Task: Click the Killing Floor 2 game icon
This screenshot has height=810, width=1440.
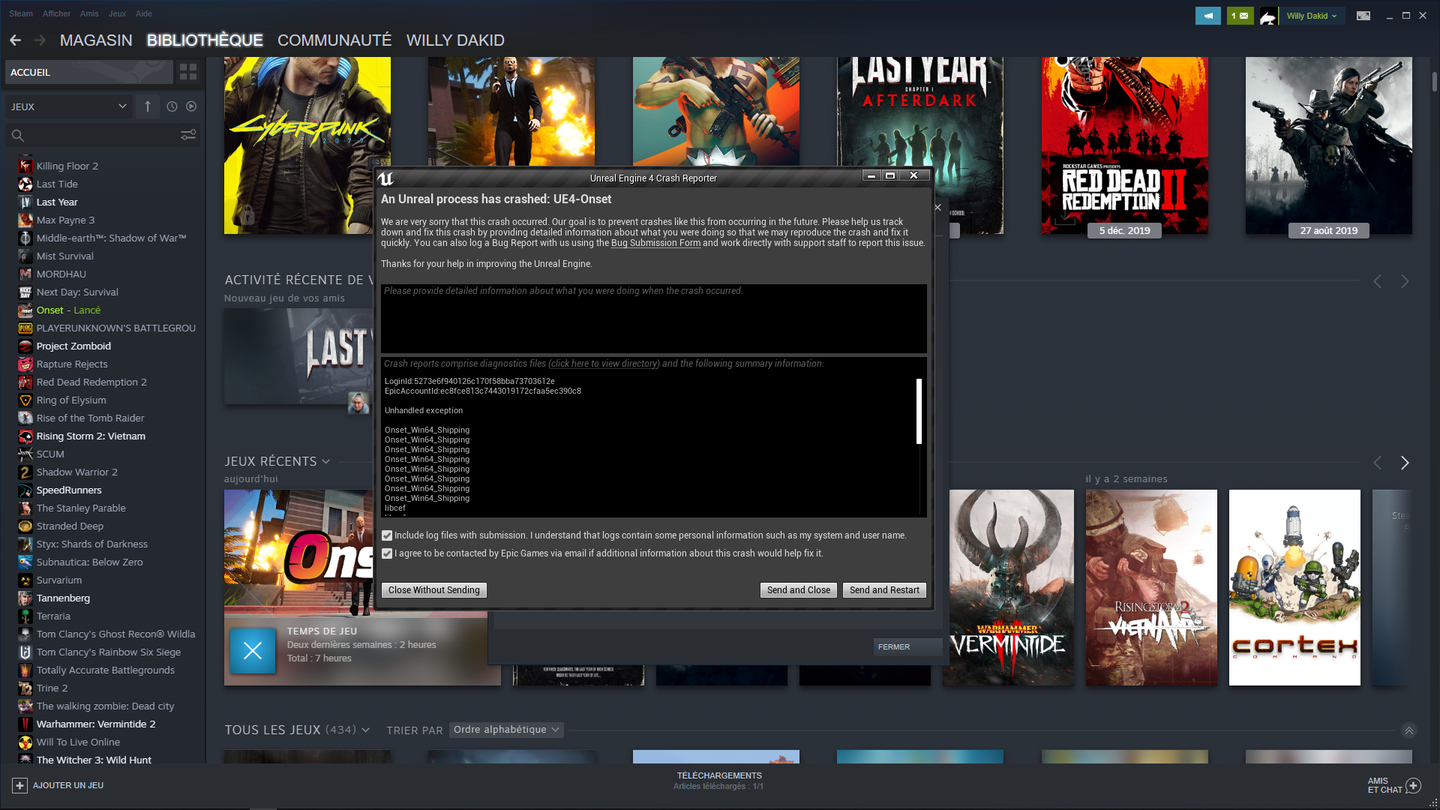Action: pyautogui.click(x=25, y=166)
